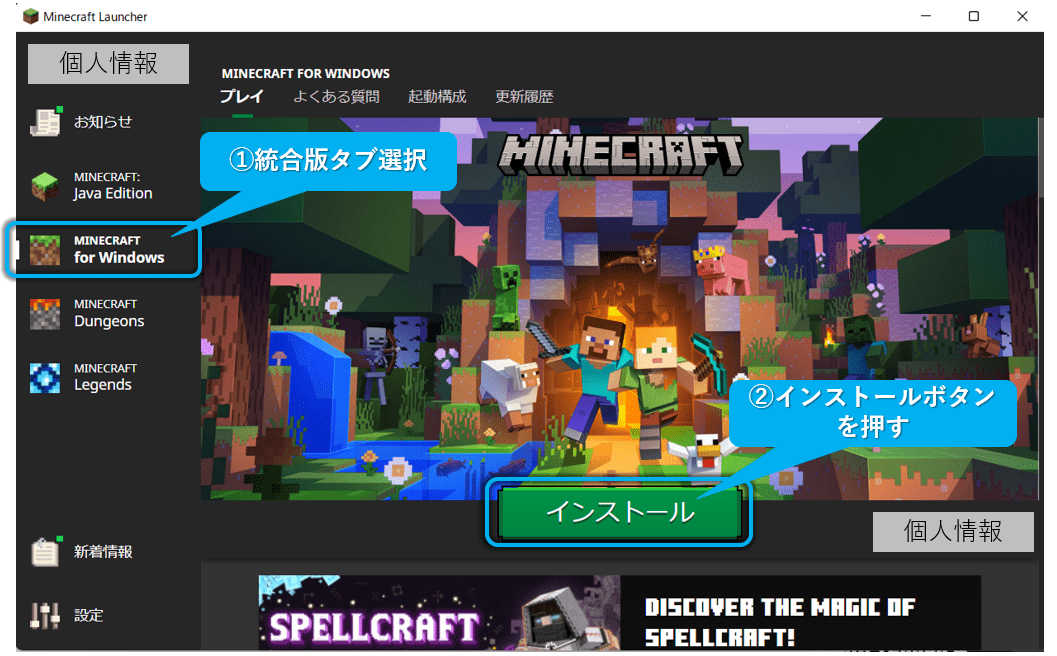Image resolution: width=1057 pixels, height=656 pixels.
Task: Open the 新着情報 clipboard icon
Action: 46,551
